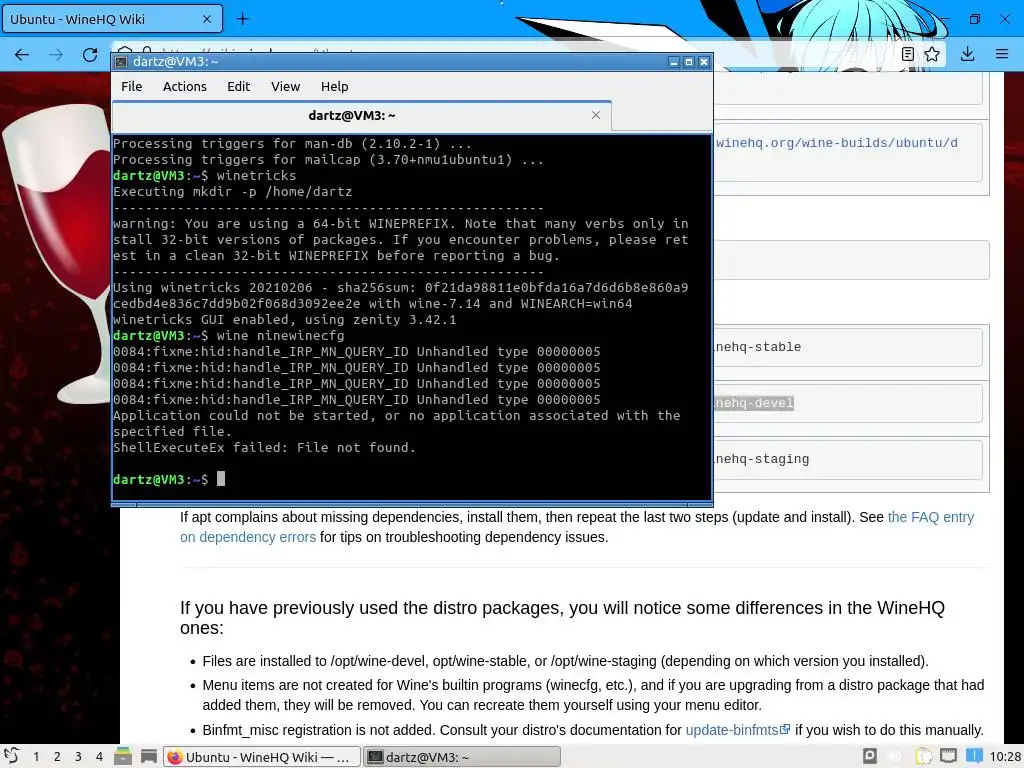The width and height of the screenshot is (1024, 768).
Task: Open the update-binfmts external link
Action: (738, 730)
